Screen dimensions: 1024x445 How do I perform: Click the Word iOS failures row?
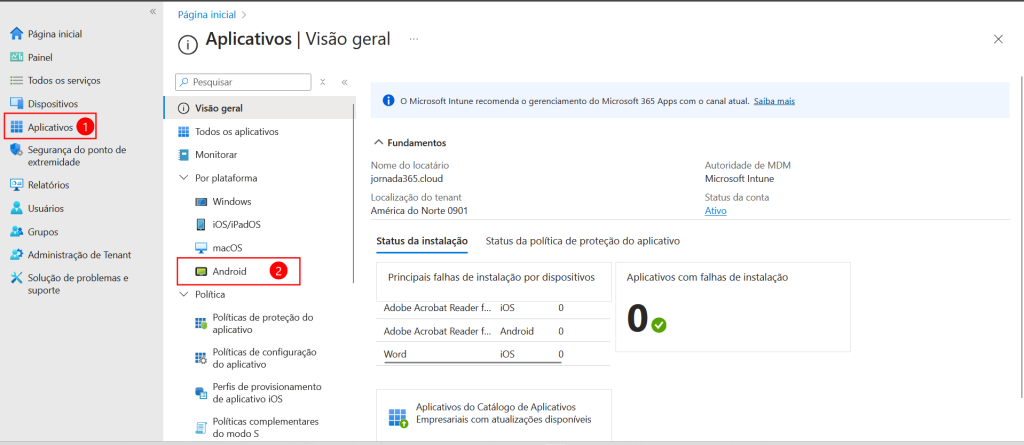(x=493, y=354)
